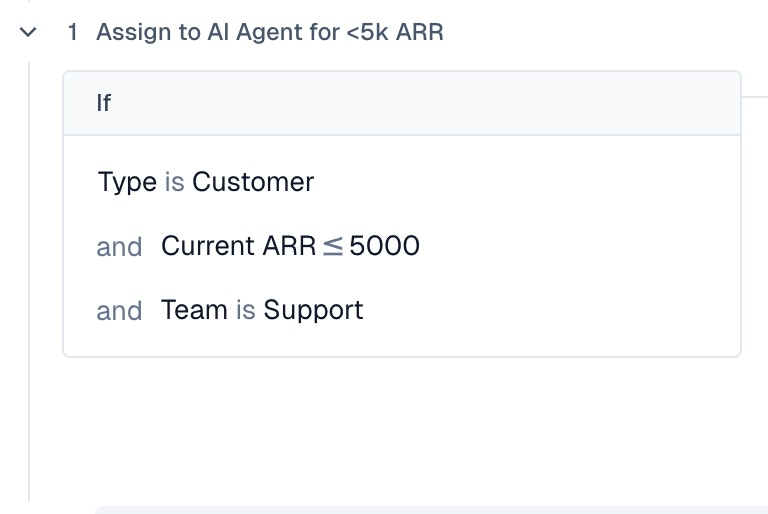Screen dimensions: 768x514
Task: Toggle the second 'and' connector before Team
Action: click(x=119, y=310)
